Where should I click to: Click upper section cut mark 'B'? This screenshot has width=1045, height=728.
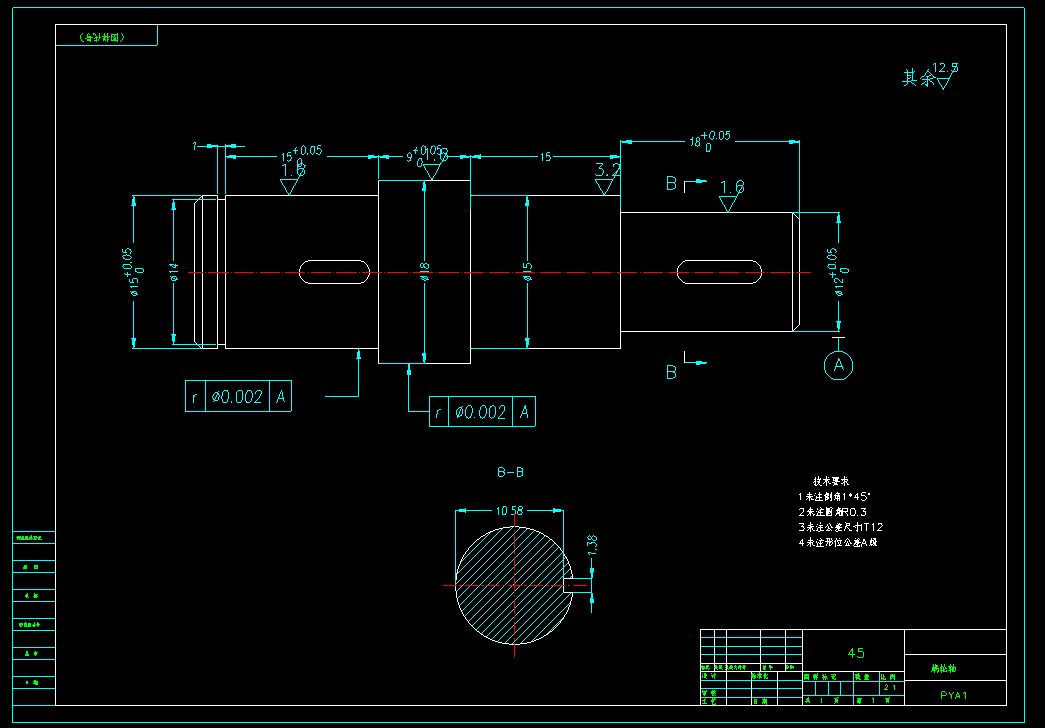pos(671,183)
